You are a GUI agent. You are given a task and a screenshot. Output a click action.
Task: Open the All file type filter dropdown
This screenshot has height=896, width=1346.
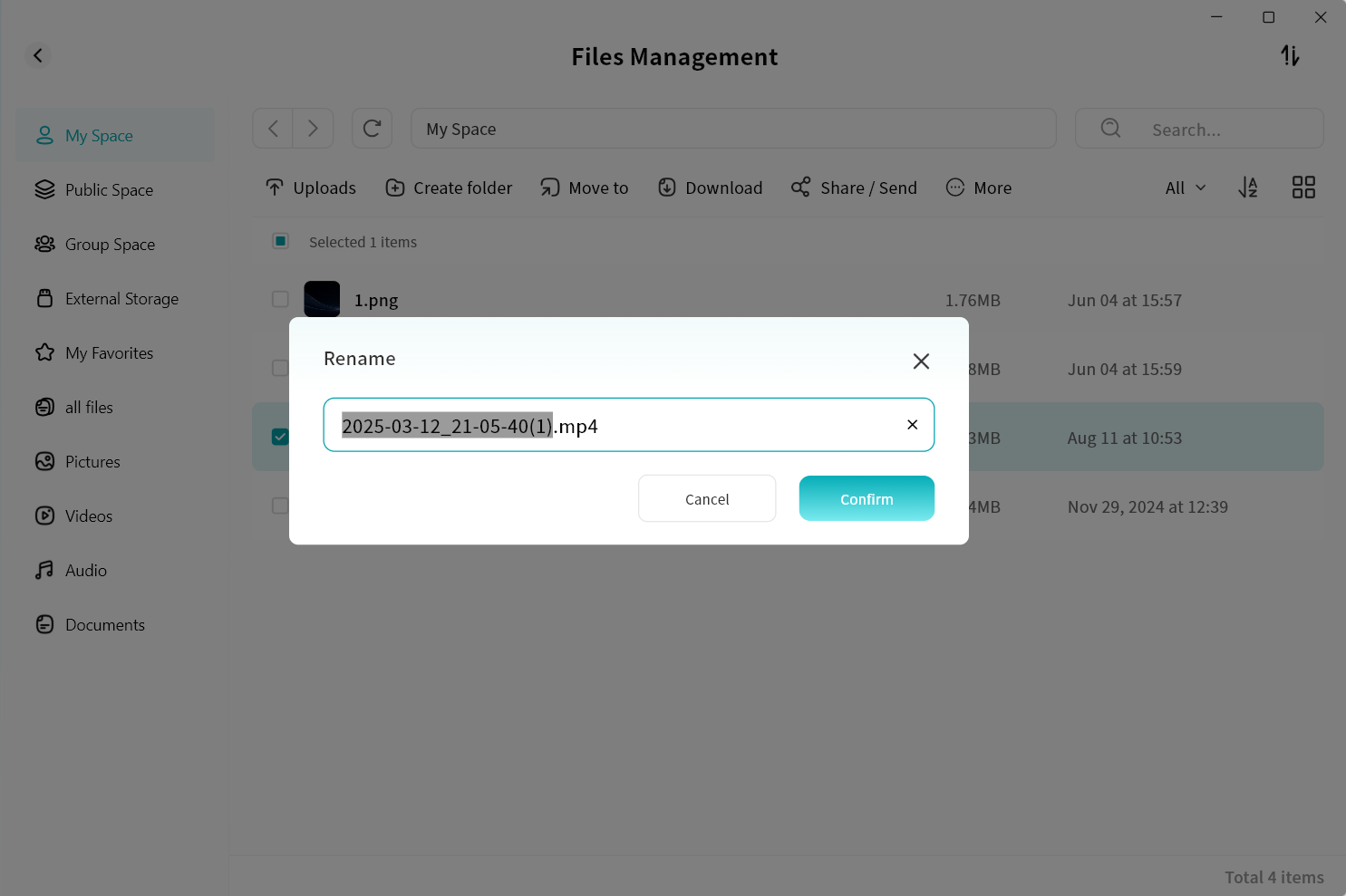pos(1185,188)
